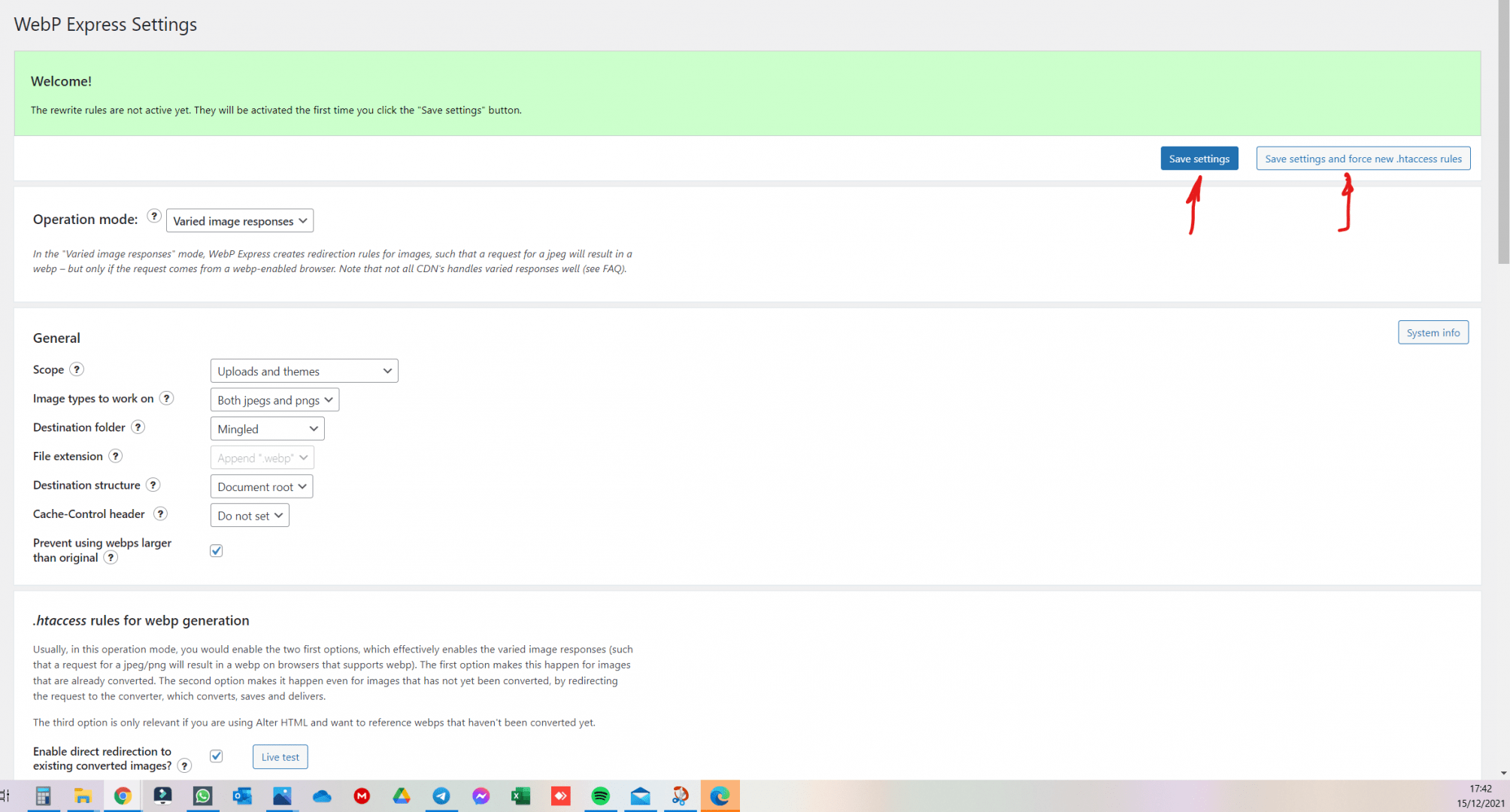This screenshot has width=1510, height=812.
Task: Click the scrollbar down arrow
Action: [1503, 773]
